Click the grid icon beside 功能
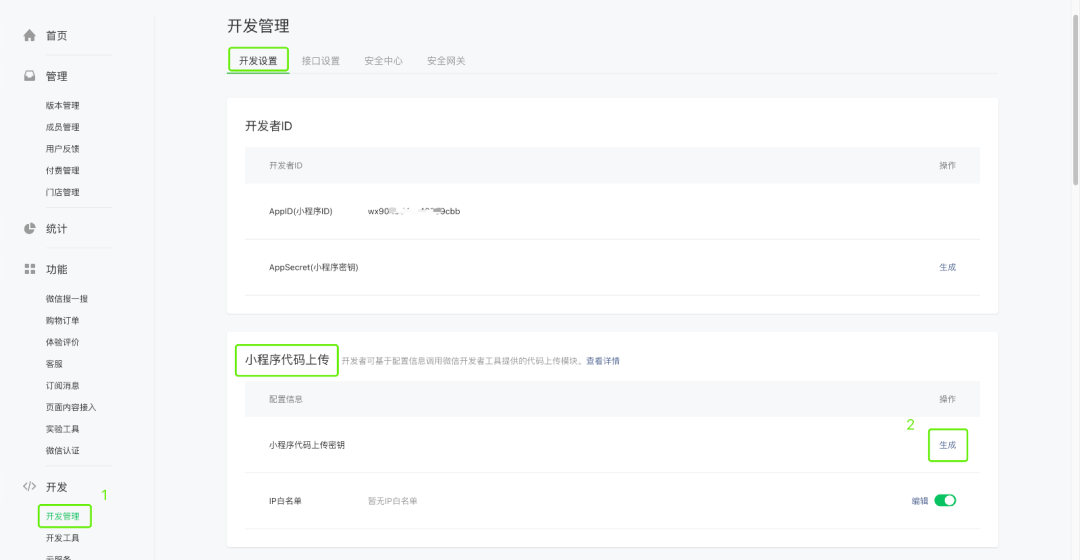The width and height of the screenshot is (1080, 560). pyautogui.click(x=30, y=269)
